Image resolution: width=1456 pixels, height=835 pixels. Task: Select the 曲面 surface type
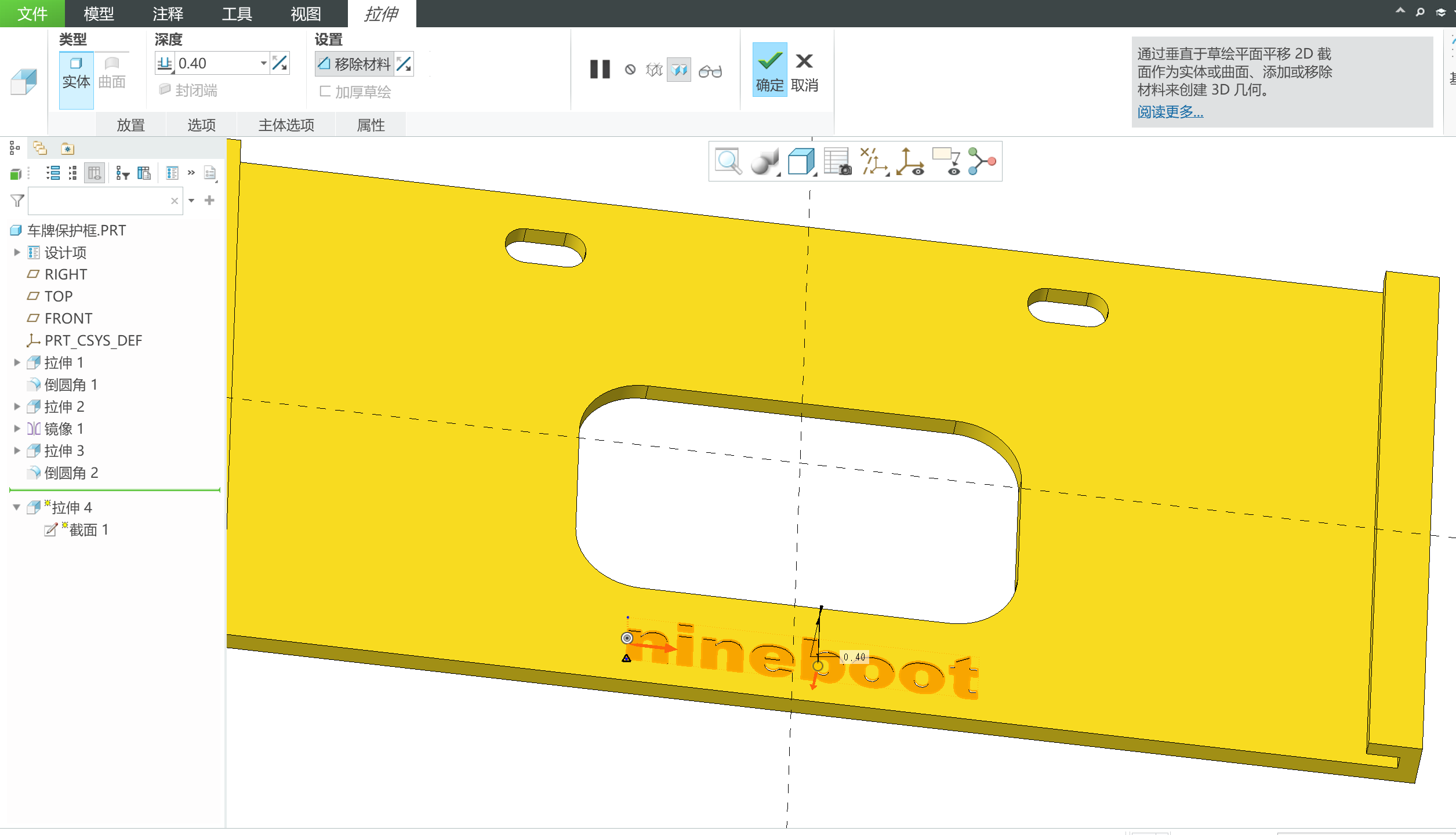pyautogui.click(x=112, y=73)
